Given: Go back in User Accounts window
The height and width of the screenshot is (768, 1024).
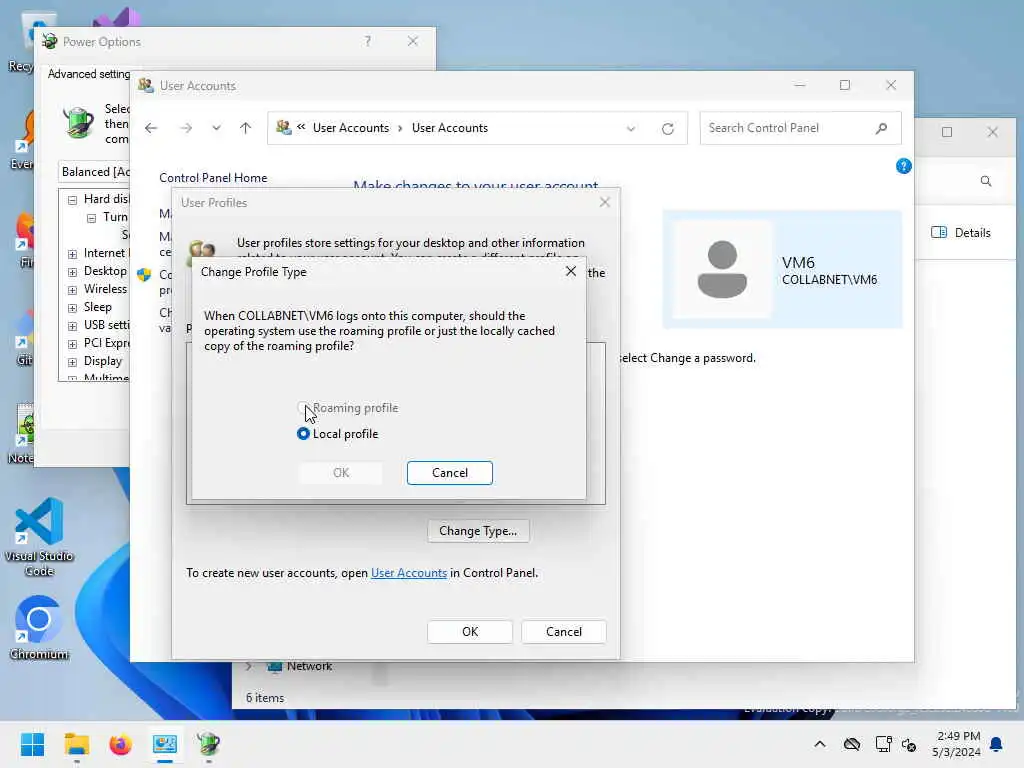Looking at the screenshot, I should (x=151, y=128).
